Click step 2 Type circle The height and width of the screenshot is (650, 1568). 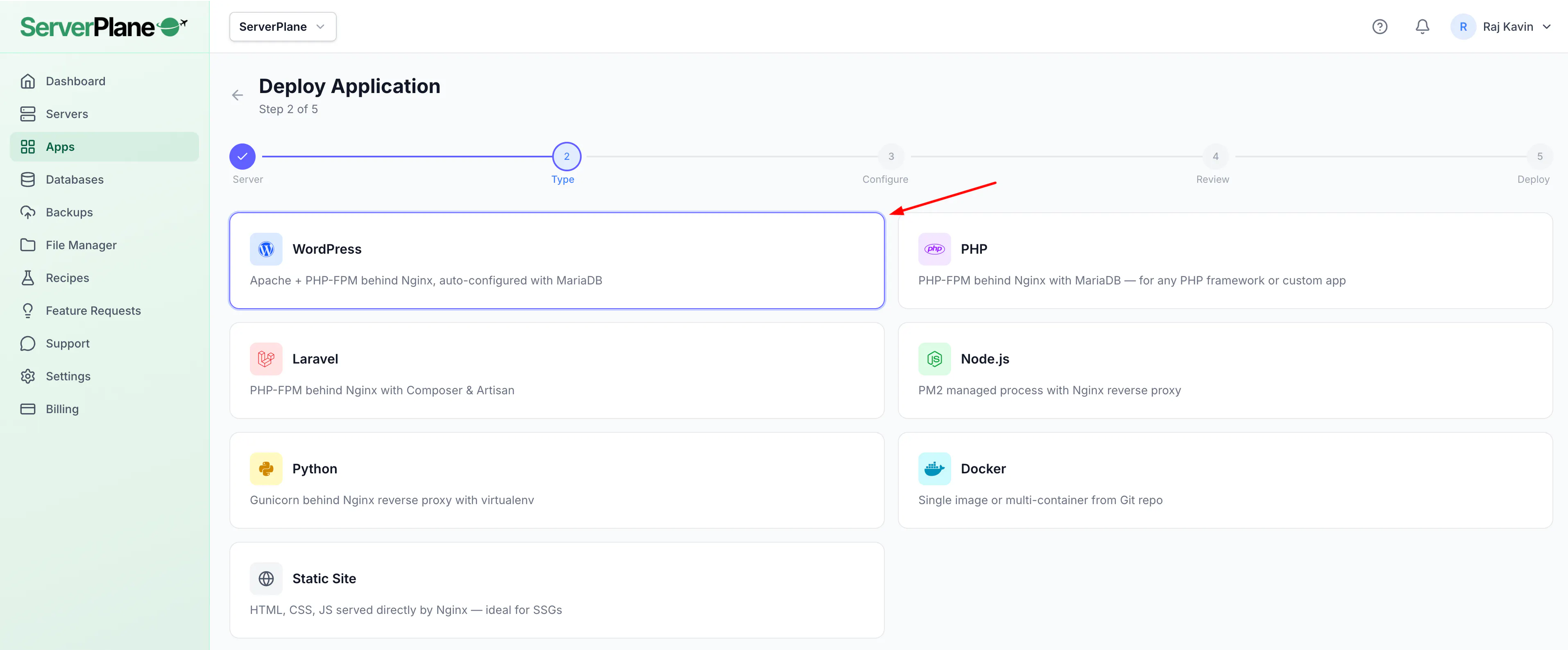pyautogui.click(x=566, y=157)
